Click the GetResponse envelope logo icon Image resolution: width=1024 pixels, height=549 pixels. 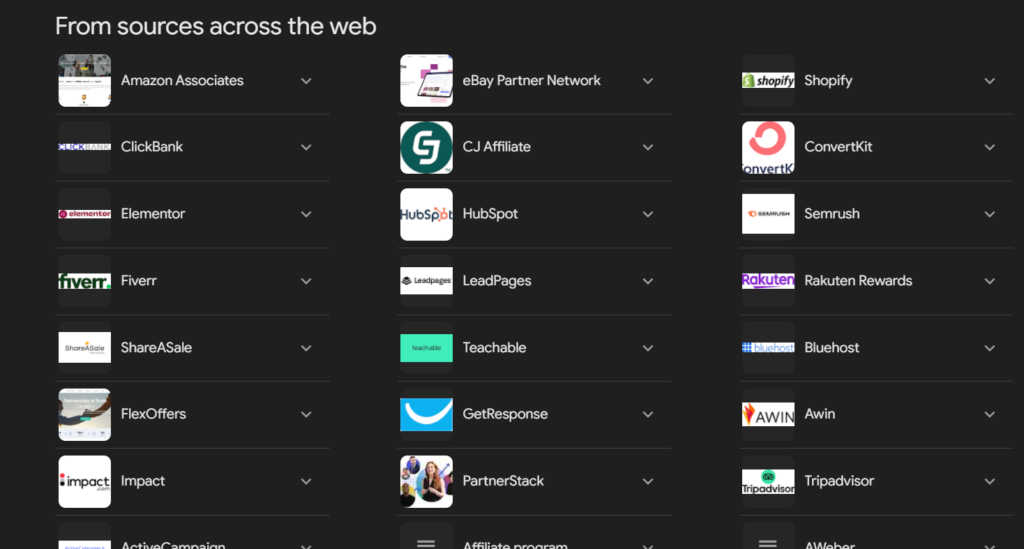pos(426,414)
